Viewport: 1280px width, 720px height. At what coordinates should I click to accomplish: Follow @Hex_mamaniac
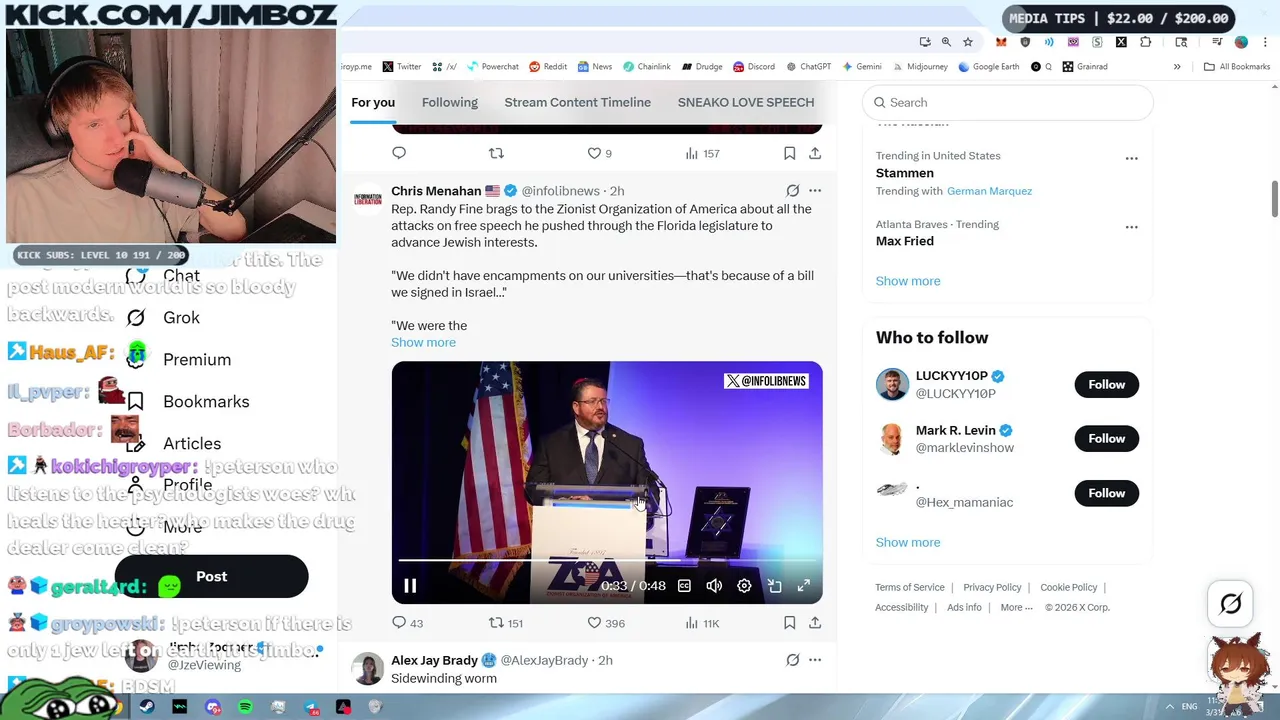click(1107, 493)
